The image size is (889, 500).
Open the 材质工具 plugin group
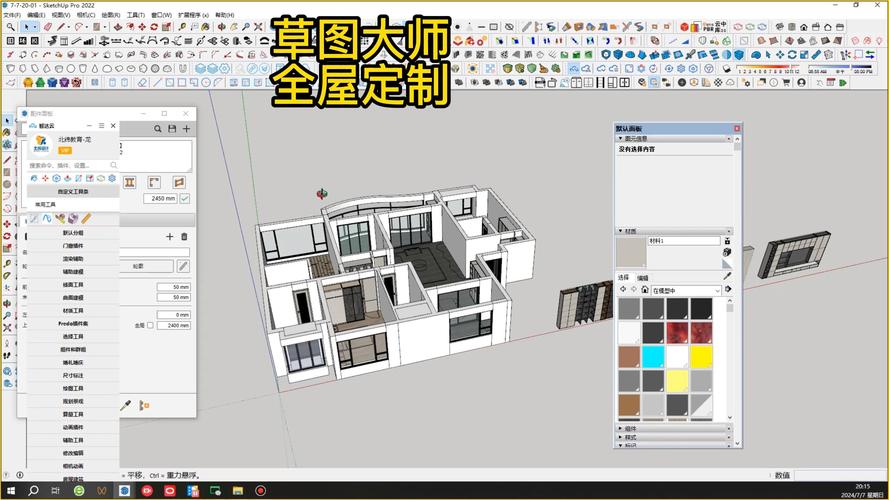(73, 311)
